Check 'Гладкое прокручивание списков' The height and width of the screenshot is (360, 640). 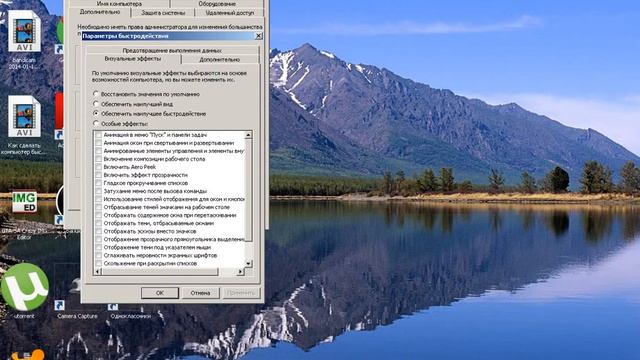coord(98,183)
